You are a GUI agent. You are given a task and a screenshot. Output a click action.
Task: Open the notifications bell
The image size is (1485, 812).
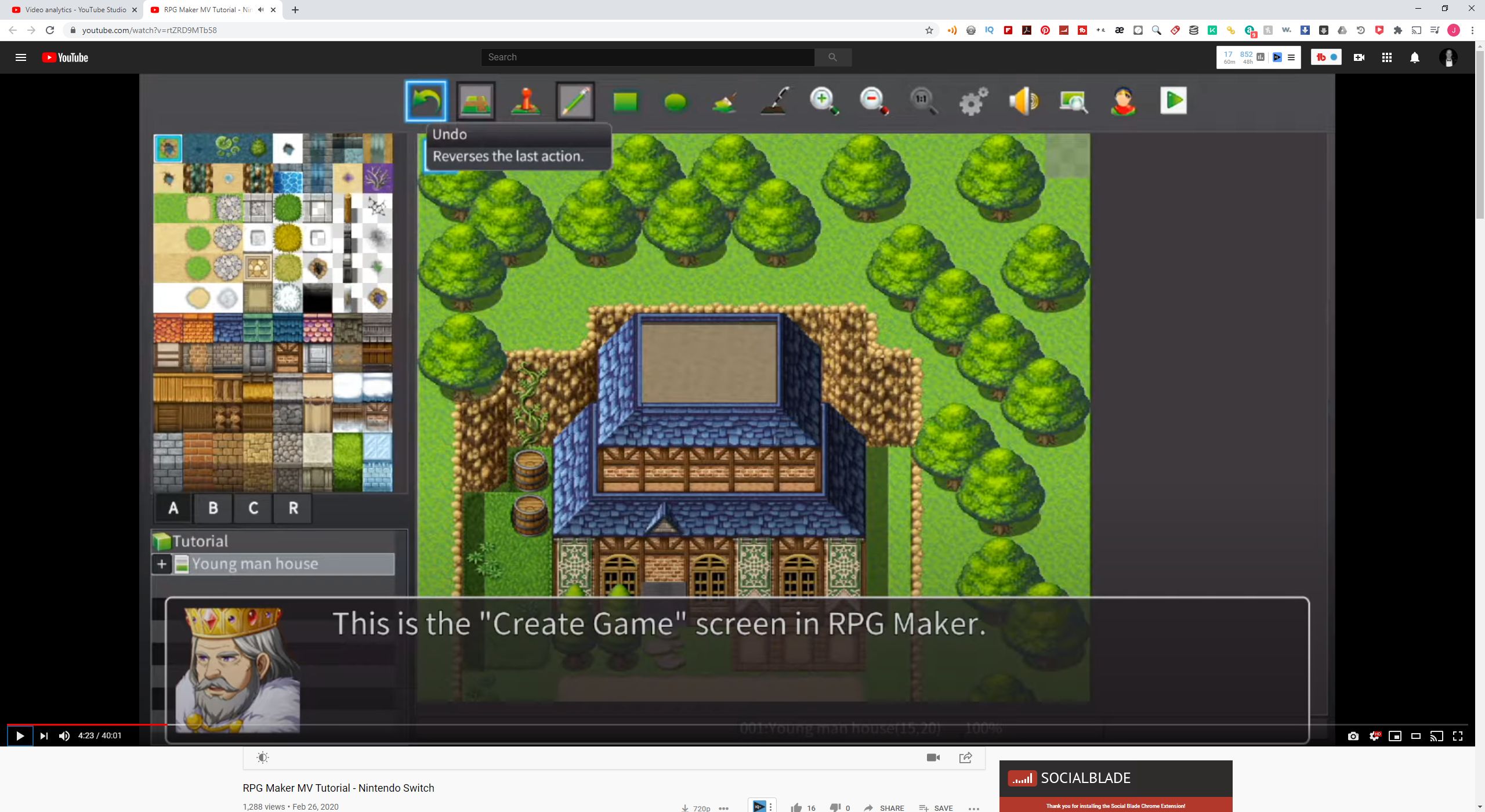pyautogui.click(x=1415, y=57)
